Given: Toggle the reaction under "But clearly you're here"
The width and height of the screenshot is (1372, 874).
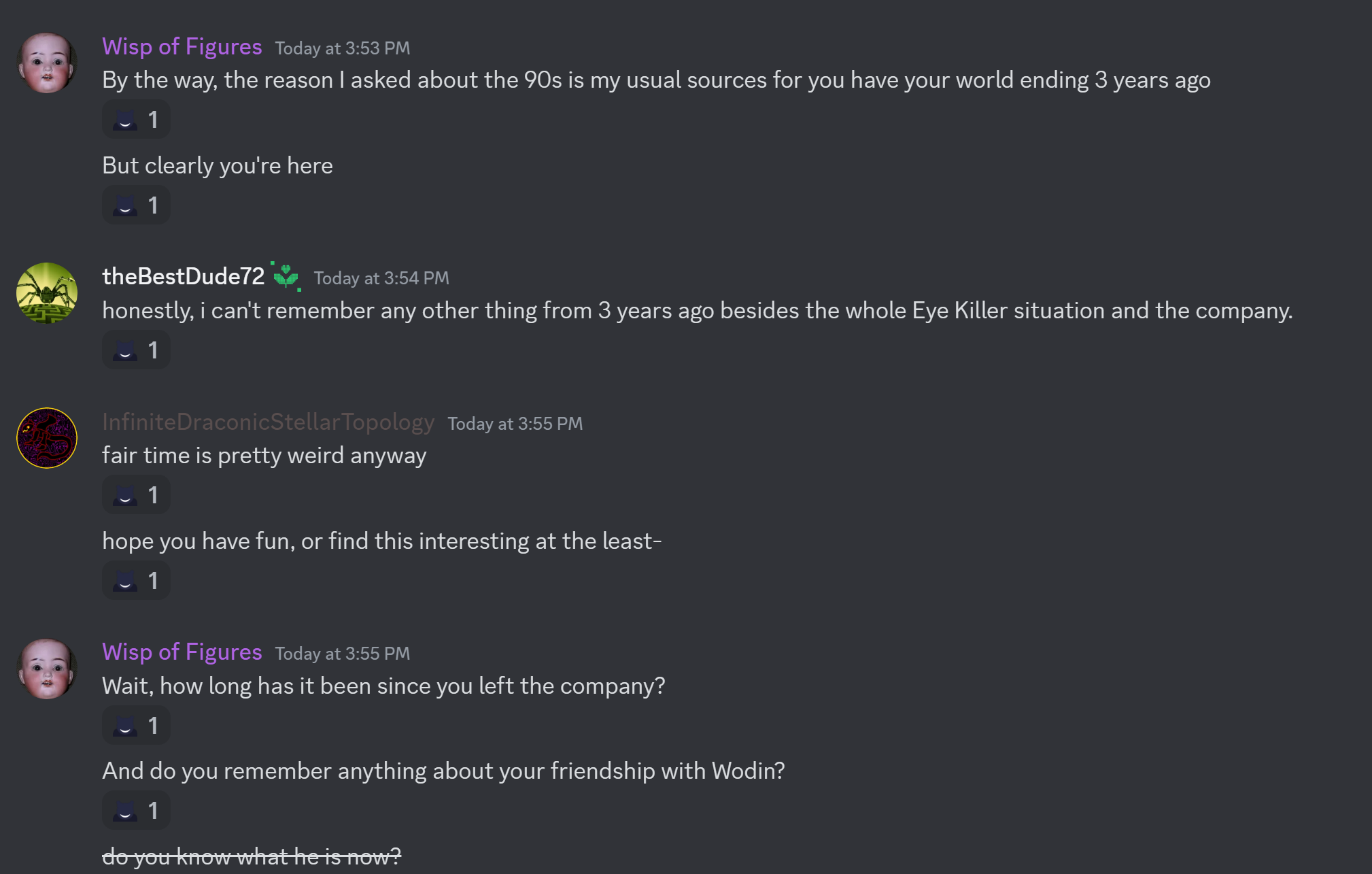Looking at the screenshot, I should 136,205.
